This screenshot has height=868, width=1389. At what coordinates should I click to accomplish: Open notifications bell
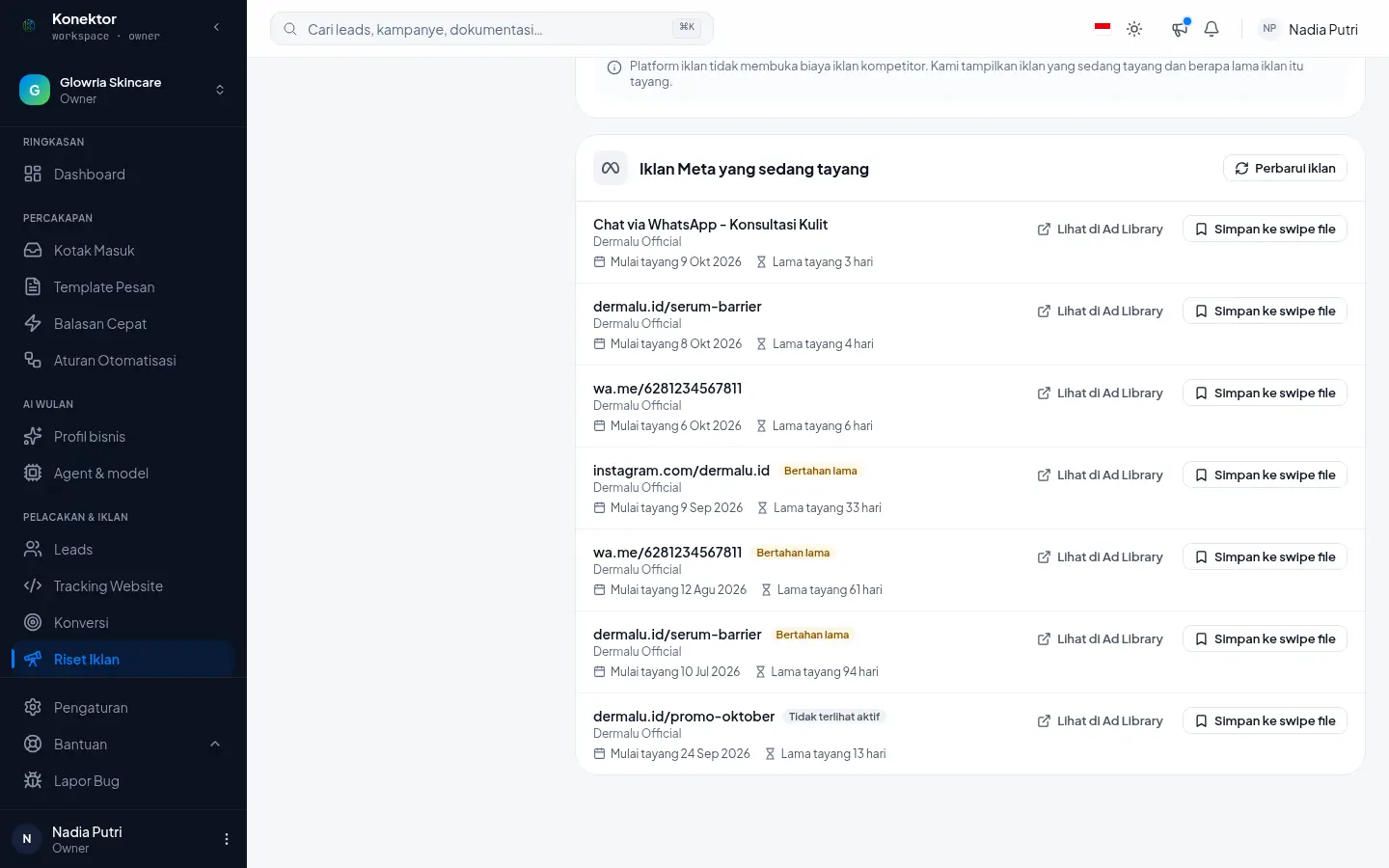[1212, 29]
